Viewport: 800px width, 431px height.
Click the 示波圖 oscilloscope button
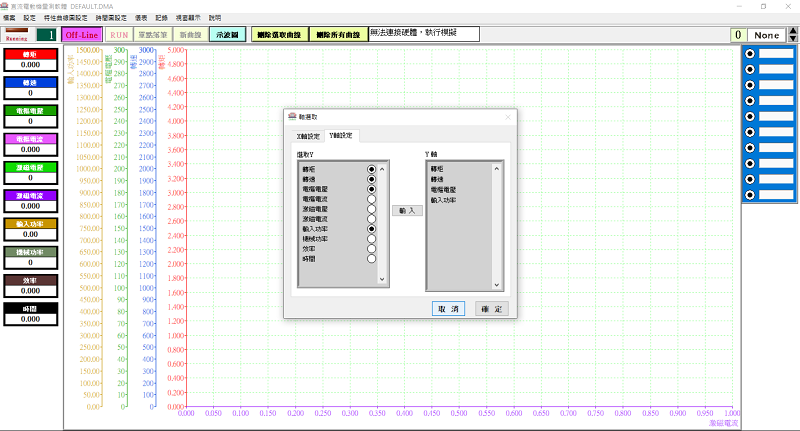tap(228, 34)
